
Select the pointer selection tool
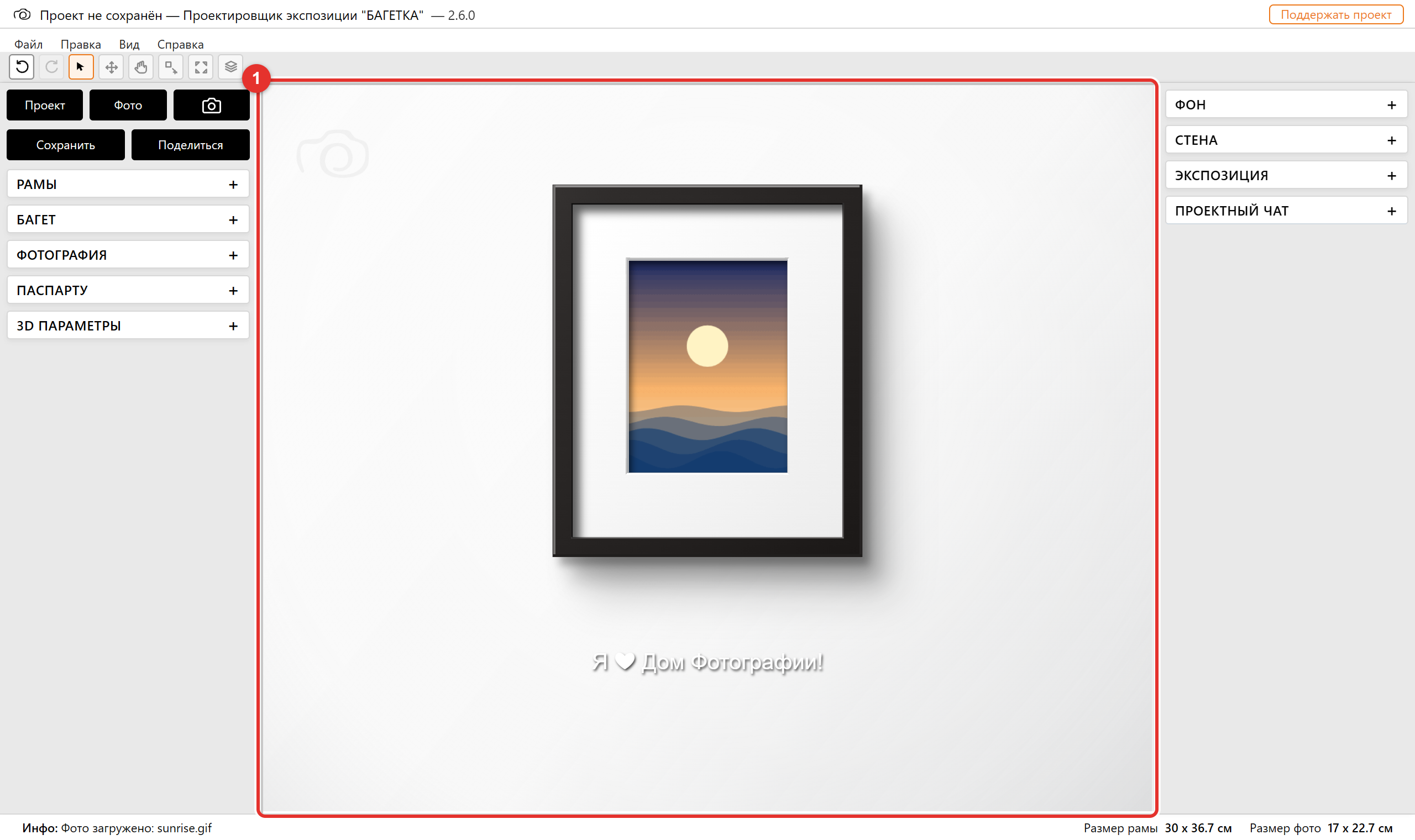(x=81, y=67)
